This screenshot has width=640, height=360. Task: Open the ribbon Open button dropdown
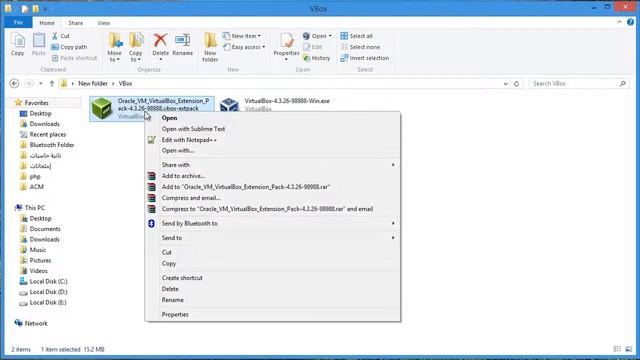[x=330, y=36]
